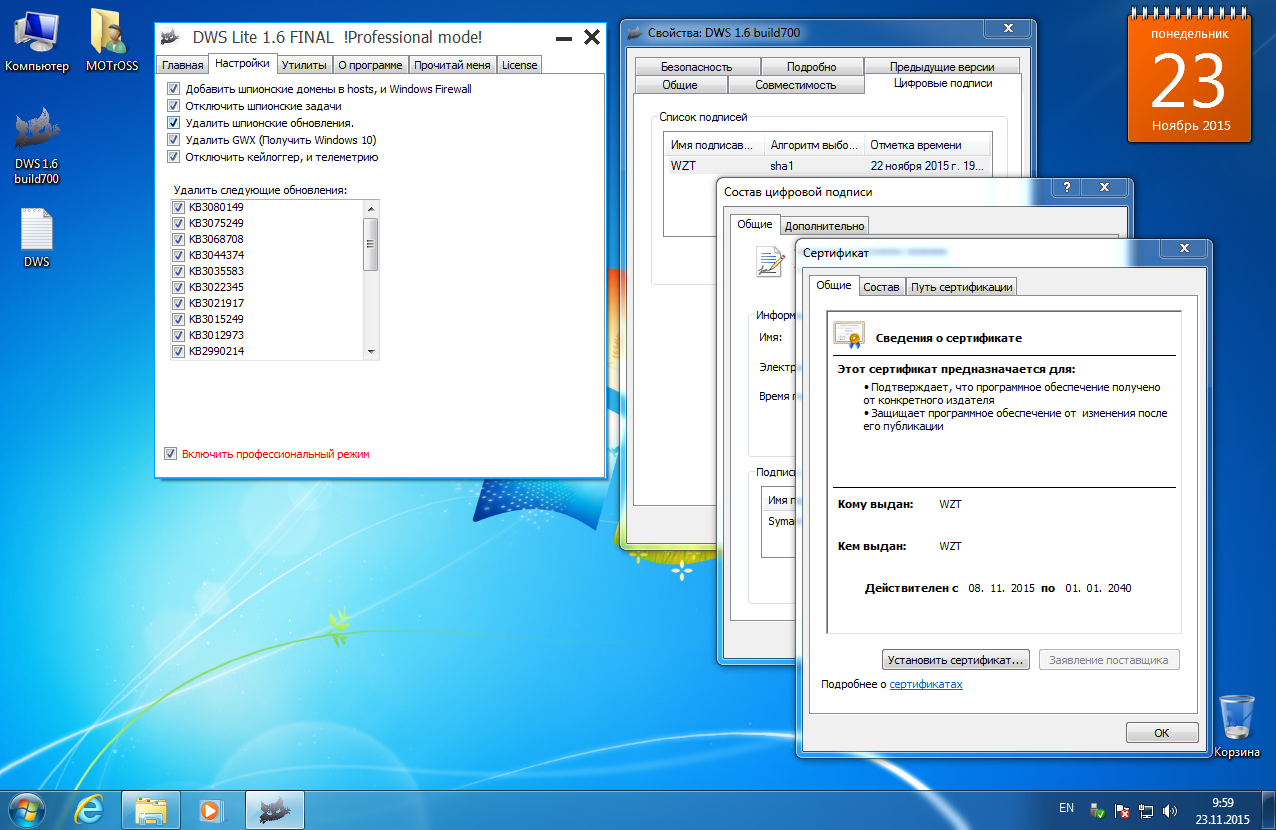Screen dimensions: 1276x830
Task: Click the updates list scroll down arrow
Action: click(371, 352)
